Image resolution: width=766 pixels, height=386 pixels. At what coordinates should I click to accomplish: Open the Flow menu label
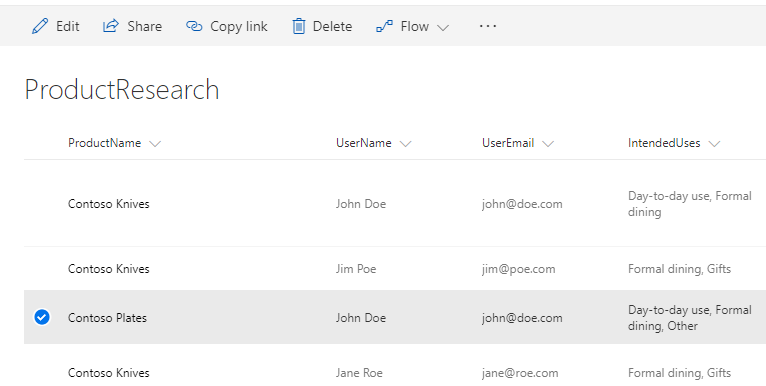(x=415, y=26)
